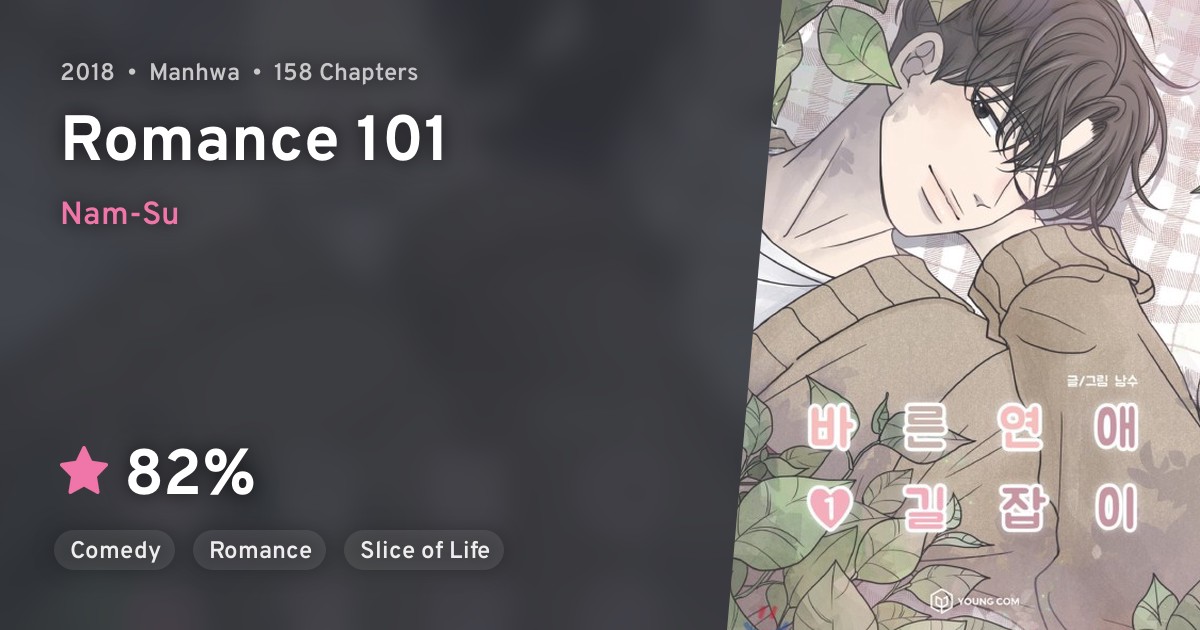Click the 158 Chapters count
Image resolution: width=1200 pixels, height=630 pixels.
[x=346, y=72]
